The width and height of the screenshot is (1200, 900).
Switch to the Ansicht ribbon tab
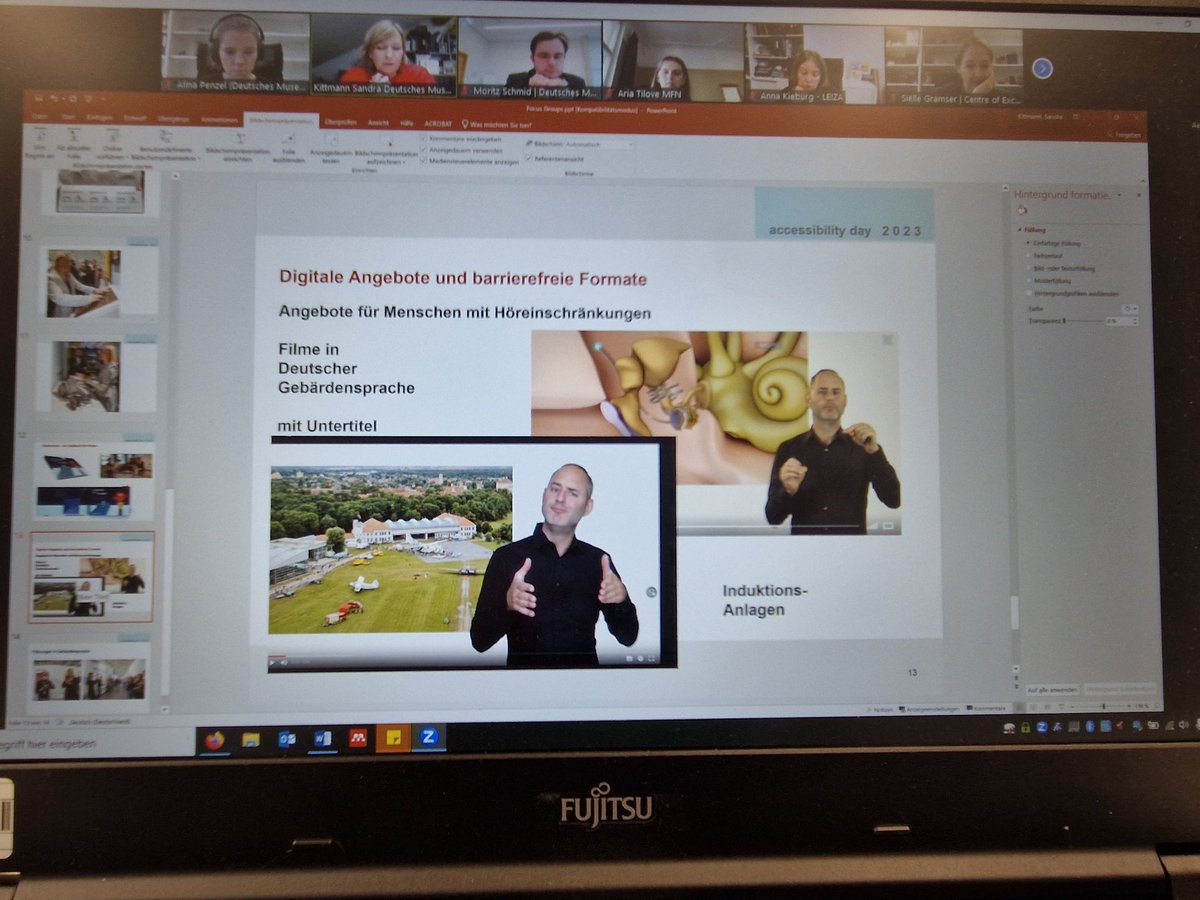378,122
